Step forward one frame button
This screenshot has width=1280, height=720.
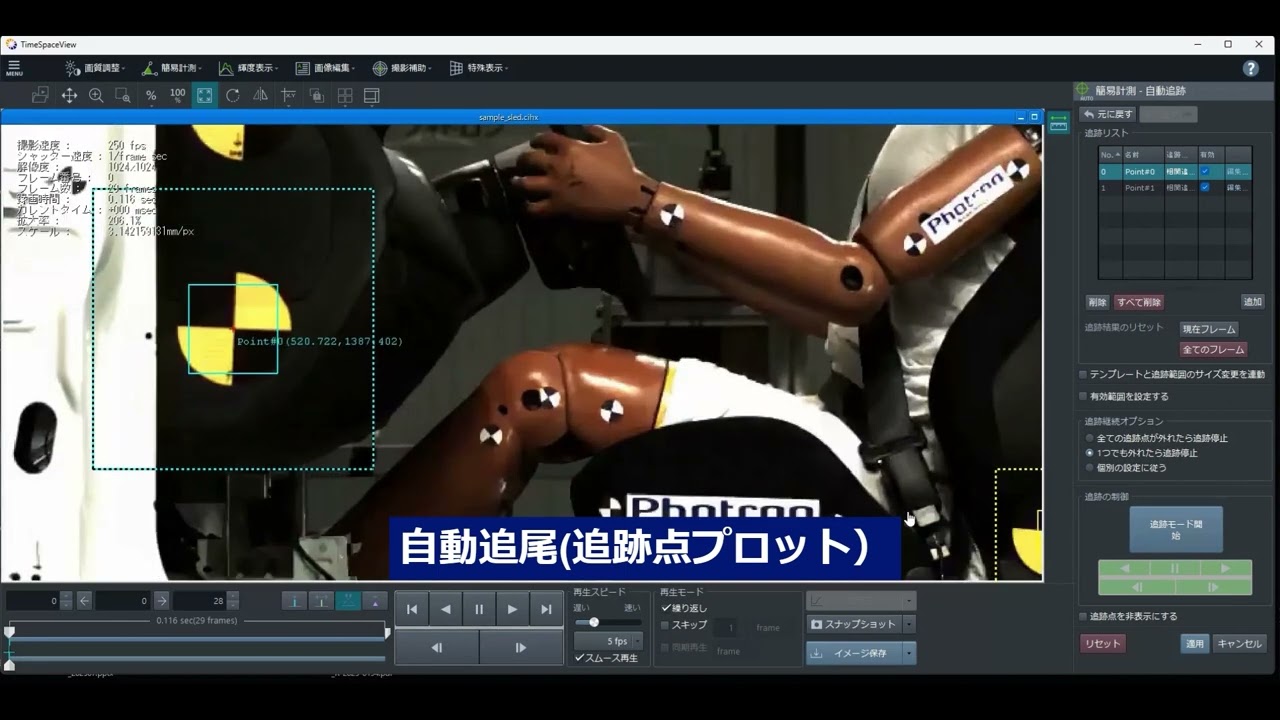[521, 647]
